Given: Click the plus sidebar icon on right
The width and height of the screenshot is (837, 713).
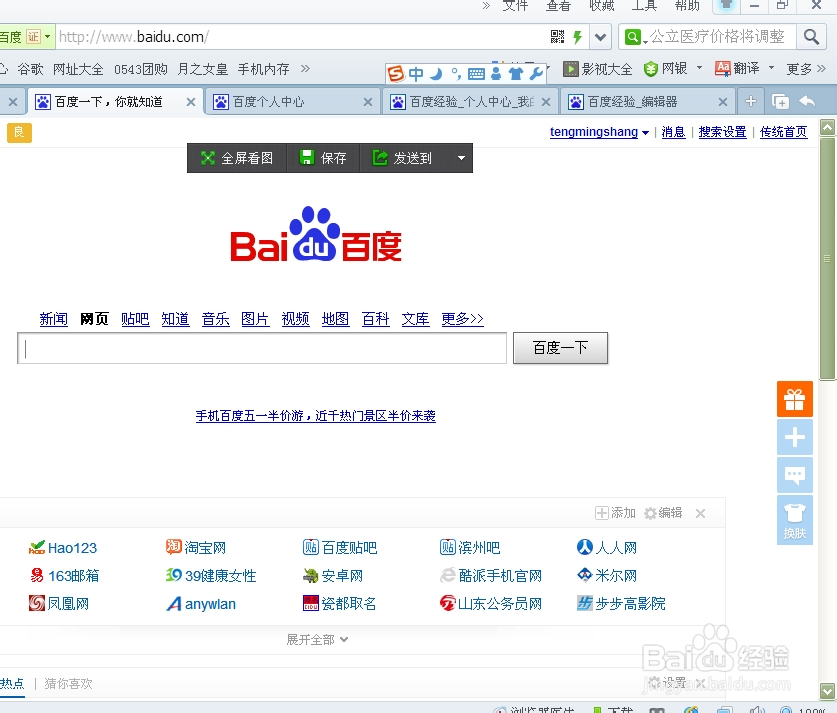Looking at the screenshot, I should tap(795, 437).
